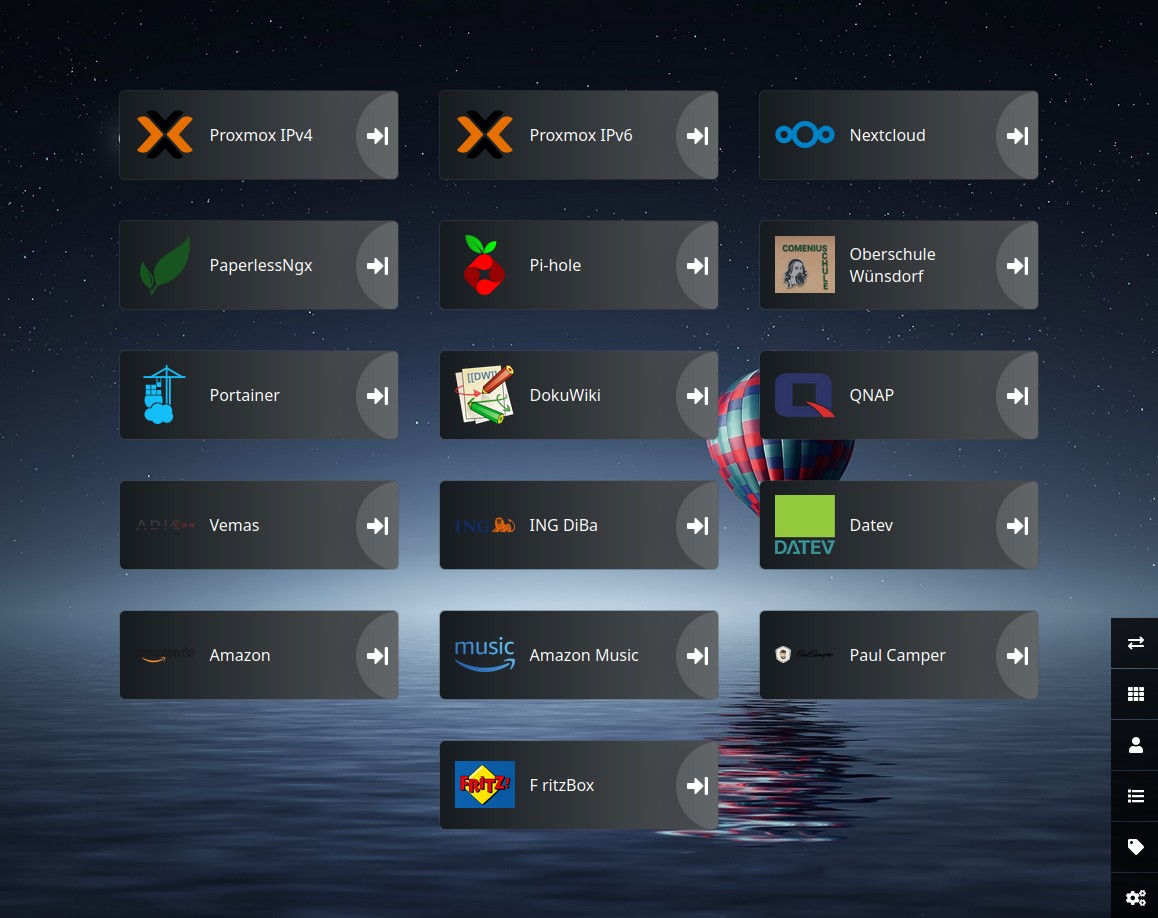
Task: Open Pi-hole using its arrow button
Action: click(x=697, y=266)
